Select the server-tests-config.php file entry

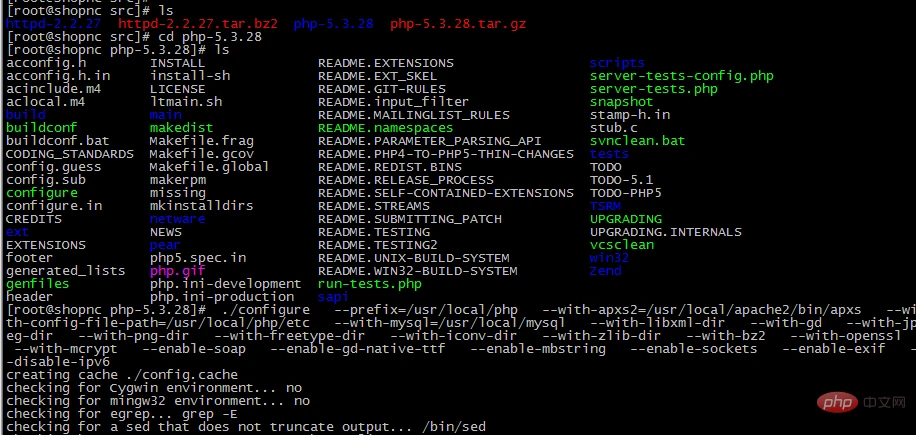pos(682,75)
